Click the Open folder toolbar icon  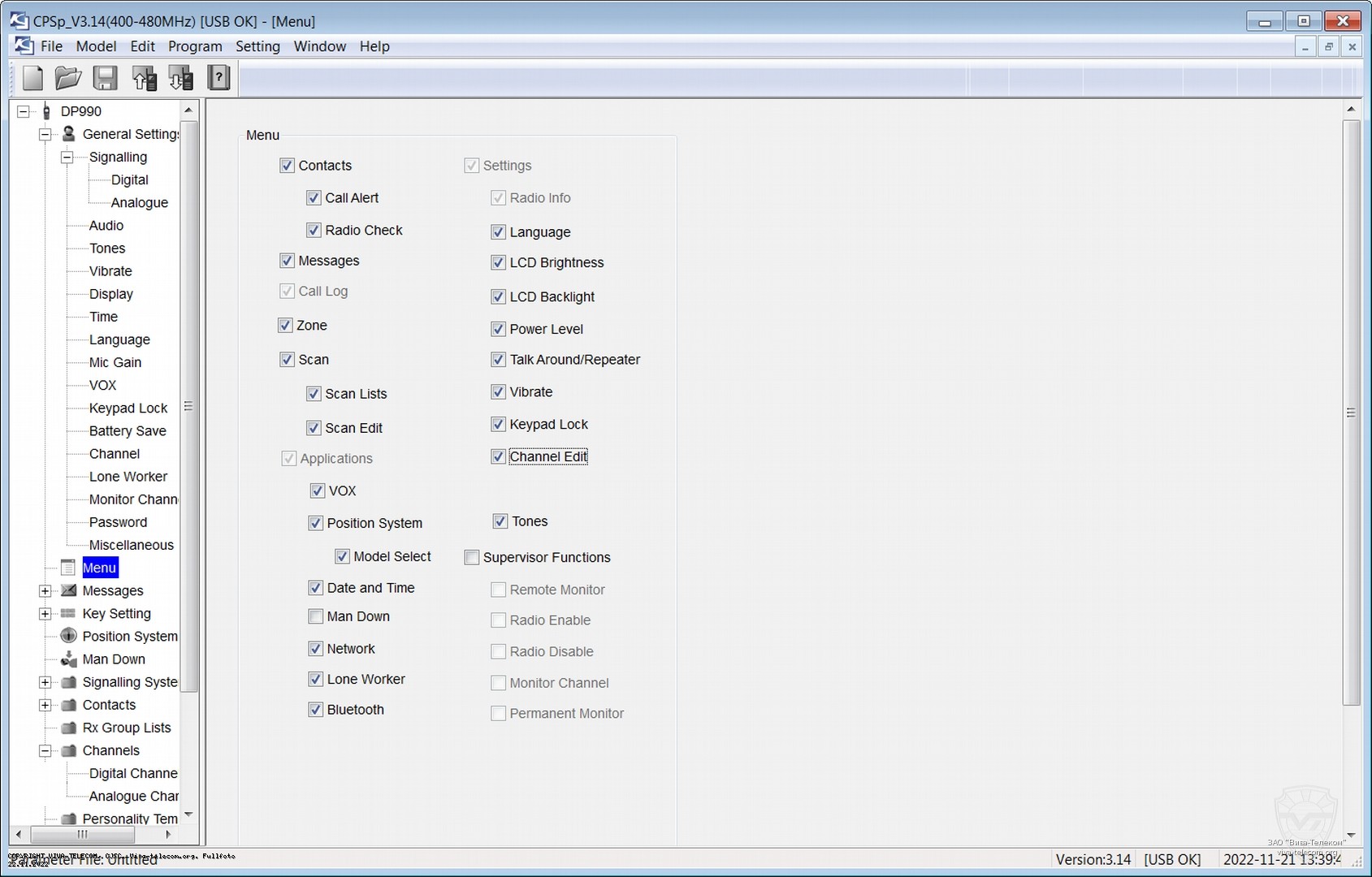coord(68,78)
